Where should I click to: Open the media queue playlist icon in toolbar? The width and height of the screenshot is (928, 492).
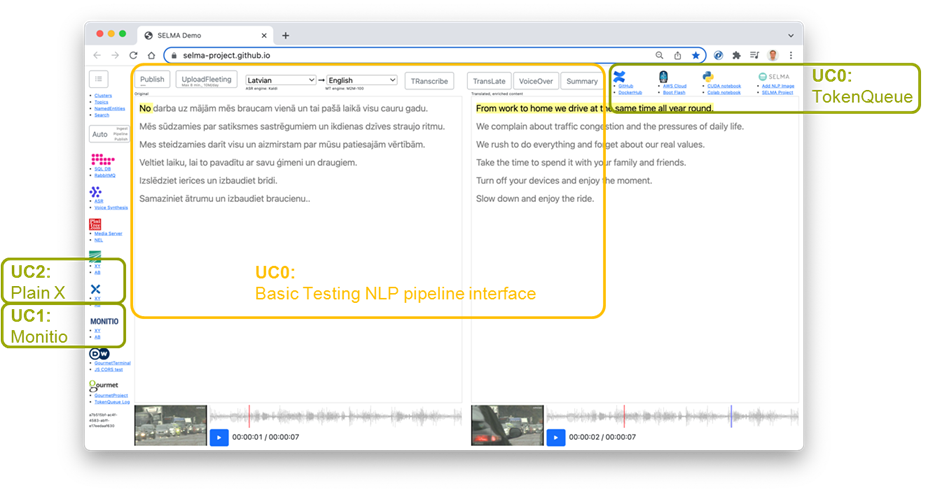click(x=755, y=55)
